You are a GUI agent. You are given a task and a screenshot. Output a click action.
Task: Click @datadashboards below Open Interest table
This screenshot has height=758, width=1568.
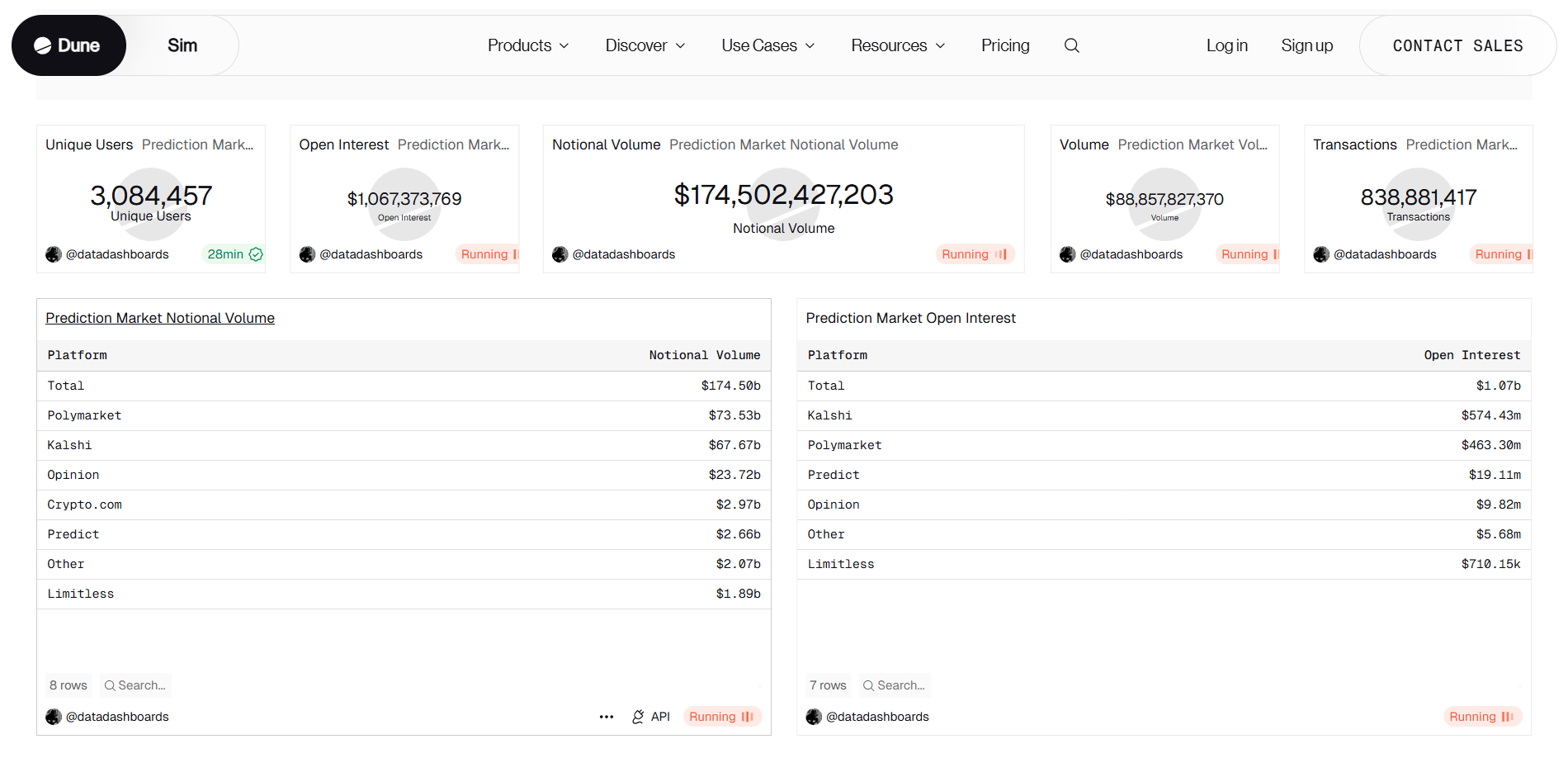click(877, 717)
